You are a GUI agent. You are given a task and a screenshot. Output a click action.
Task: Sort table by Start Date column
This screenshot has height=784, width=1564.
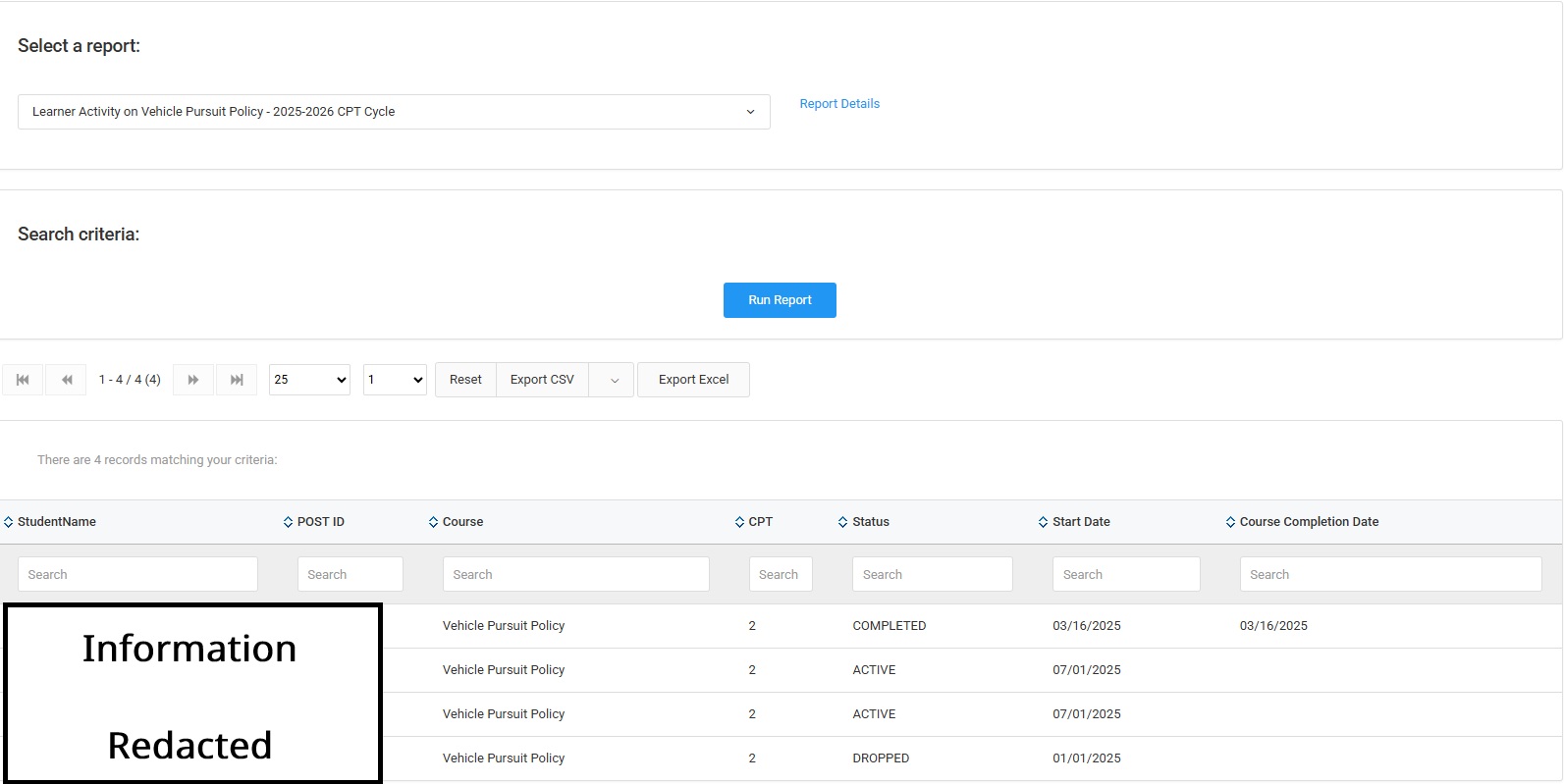click(1080, 522)
